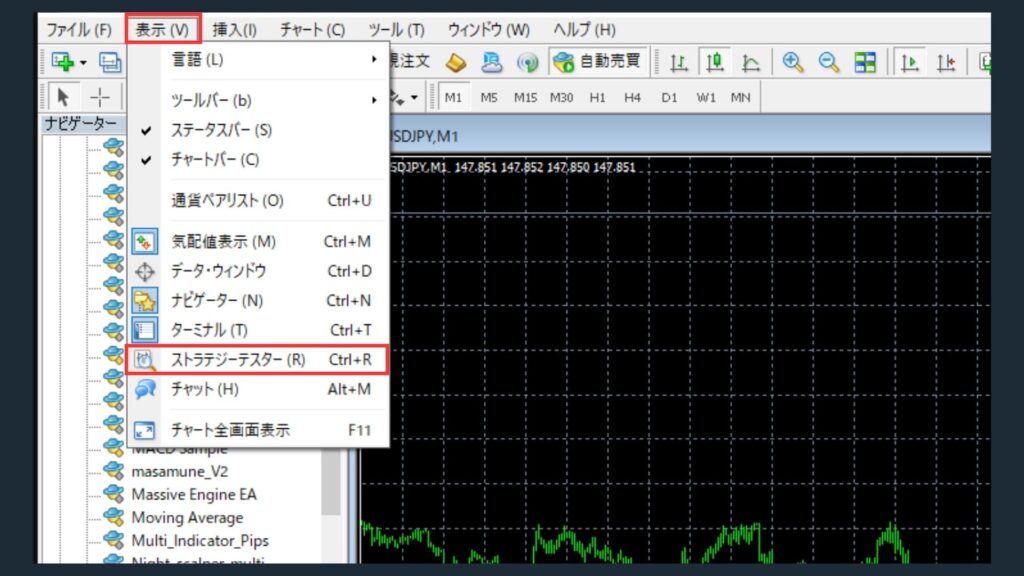1024x576 pixels.
Task: Click the navigator vertical scrollbar
Action: [x=331, y=482]
